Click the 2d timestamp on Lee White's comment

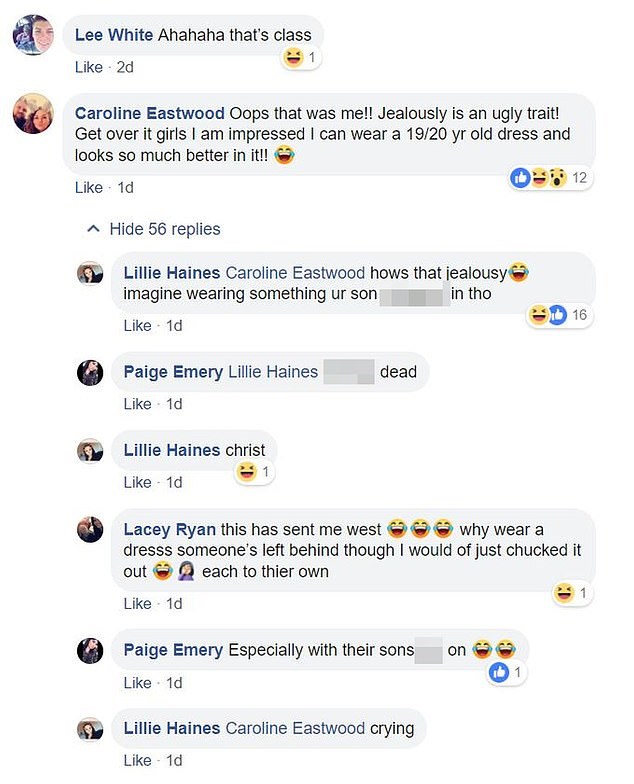tap(124, 67)
